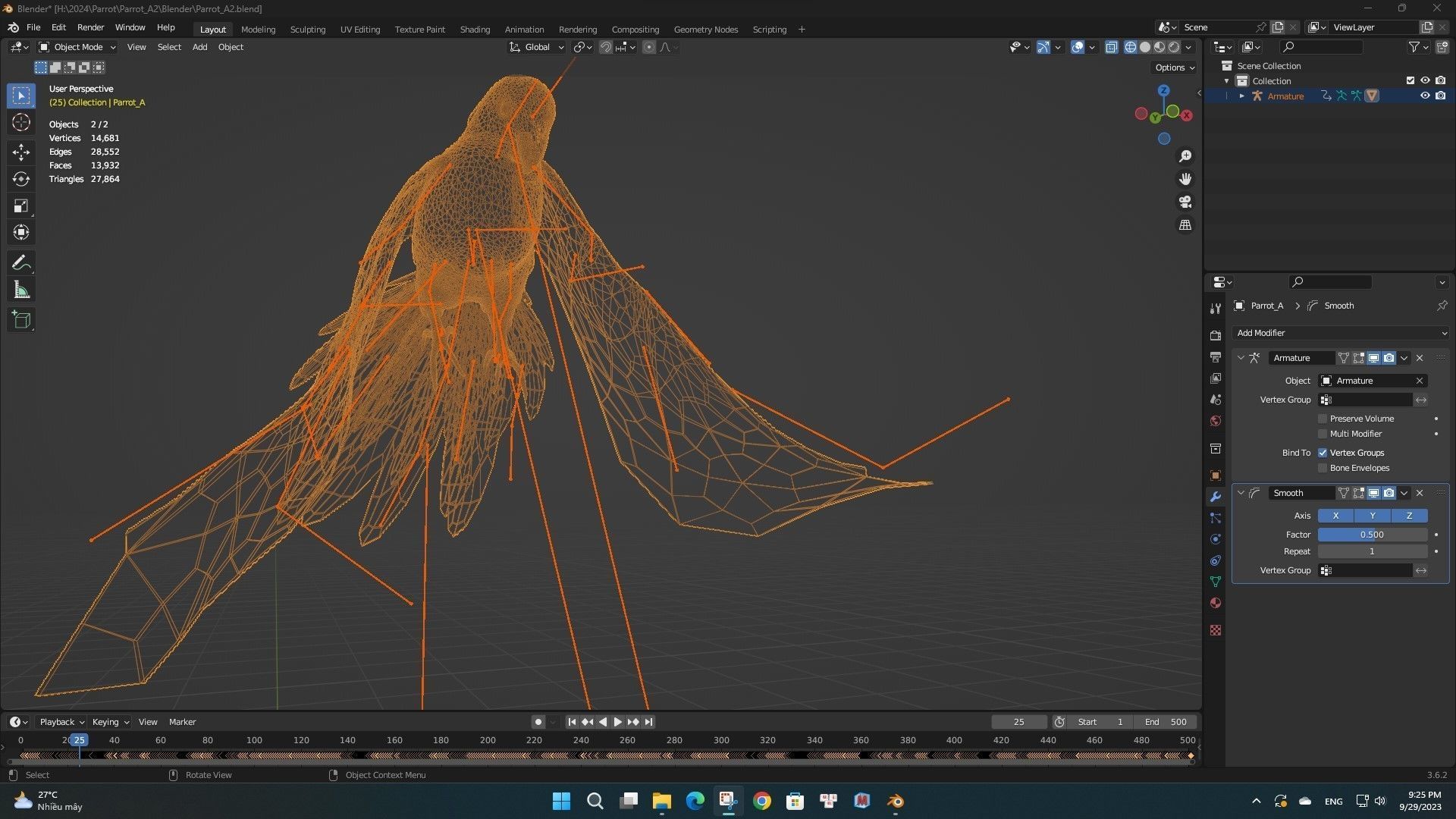
Task: Open the Texture properties tab
Action: click(x=1216, y=630)
